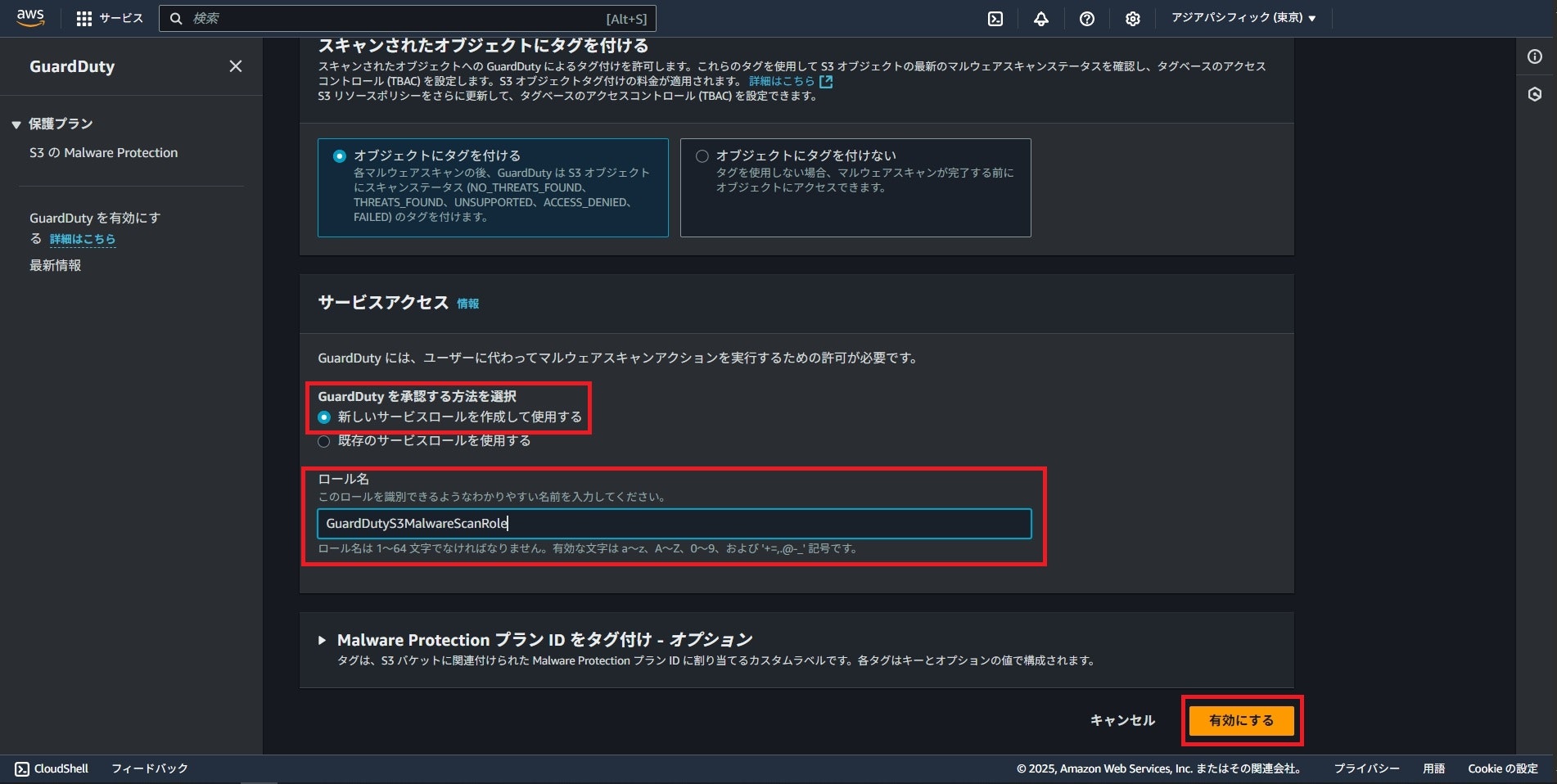Collapse the 保護プラン section
Image resolution: width=1557 pixels, height=784 pixels.
pyautogui.click(x=15, y=124)
